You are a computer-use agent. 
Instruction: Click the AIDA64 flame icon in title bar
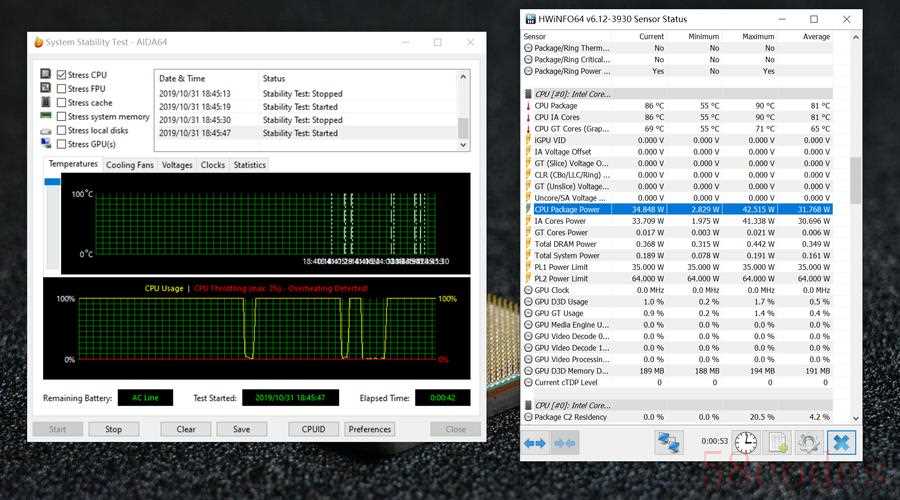click(39, 42)
